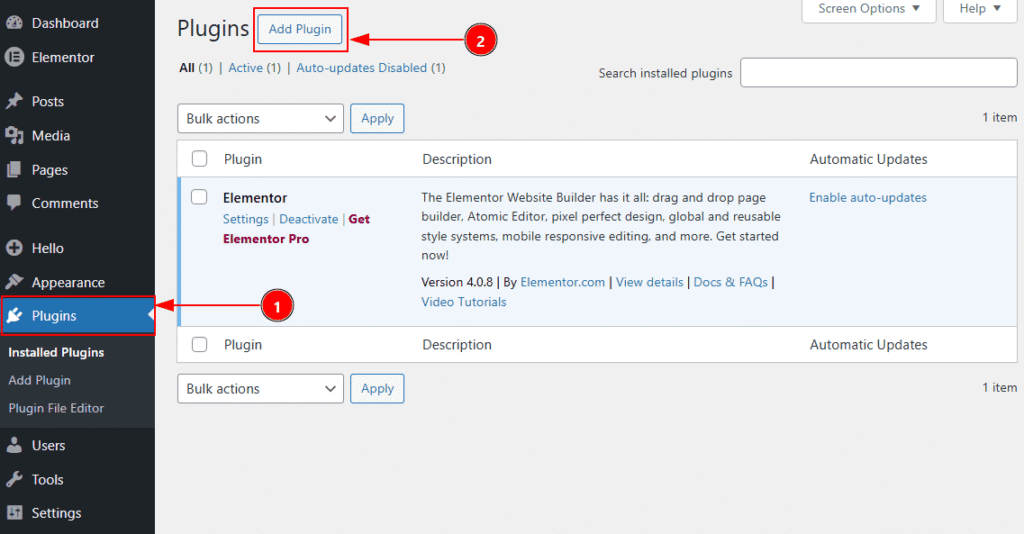Screen dimensions: 1024x534
Task: Click the Dashboard gauge icon
Action: [14, 23]
